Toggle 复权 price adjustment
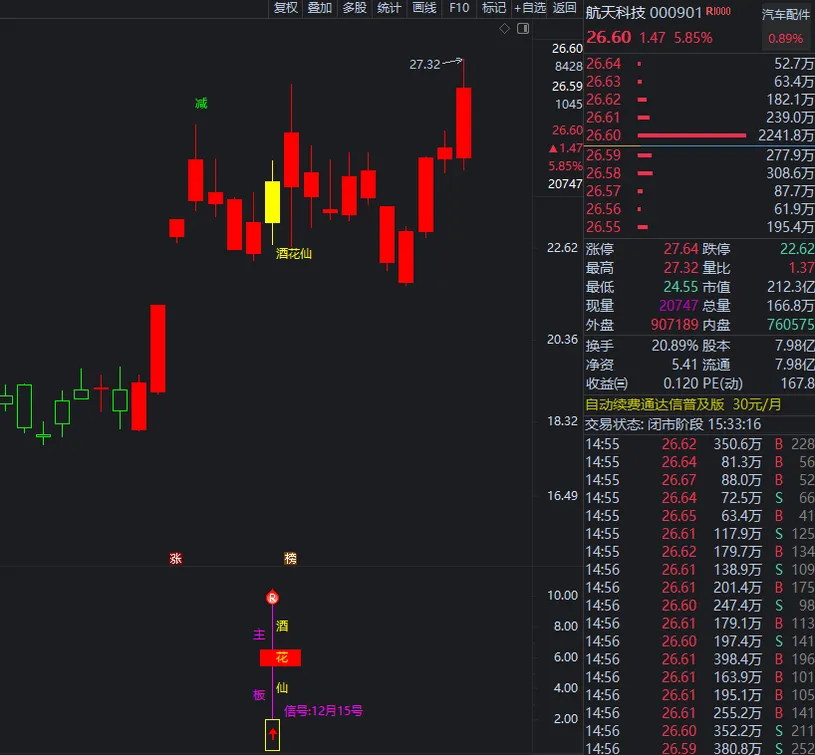 tap(286, 8)
